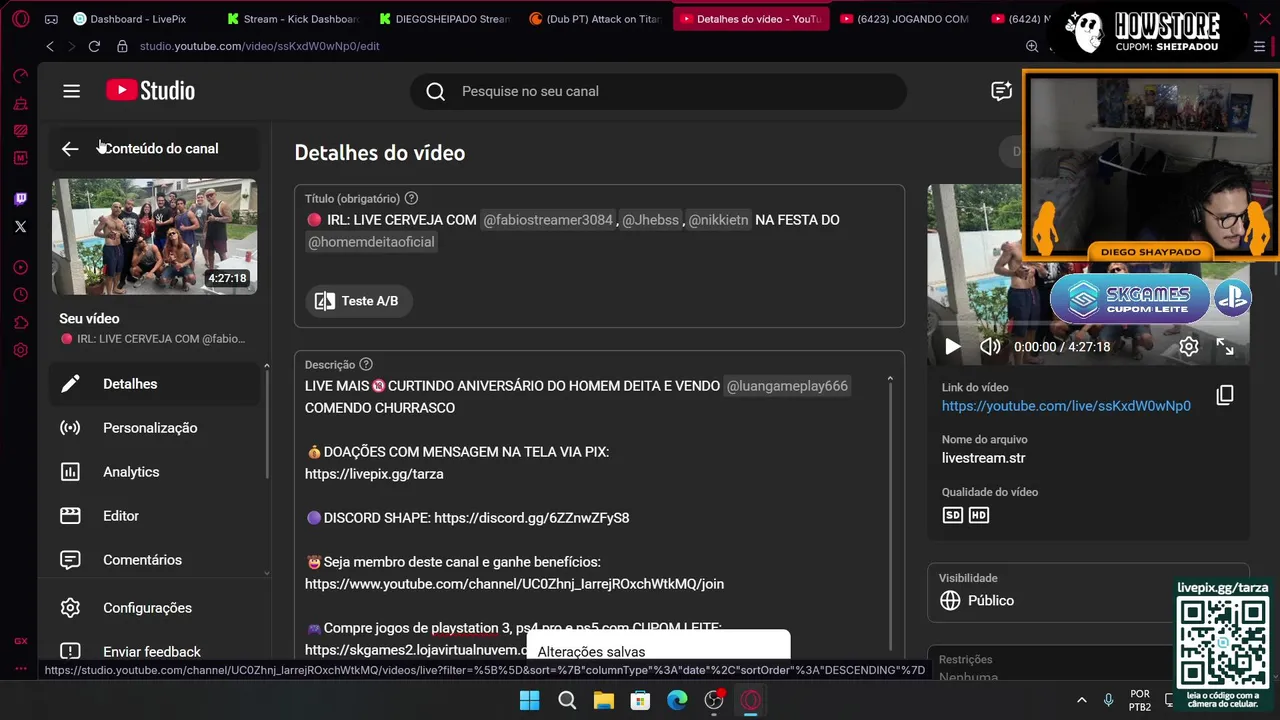Click the description help question-mark icon
Image resolution: width=1280 pixels, height=720 pixels.
pos(366,364)
